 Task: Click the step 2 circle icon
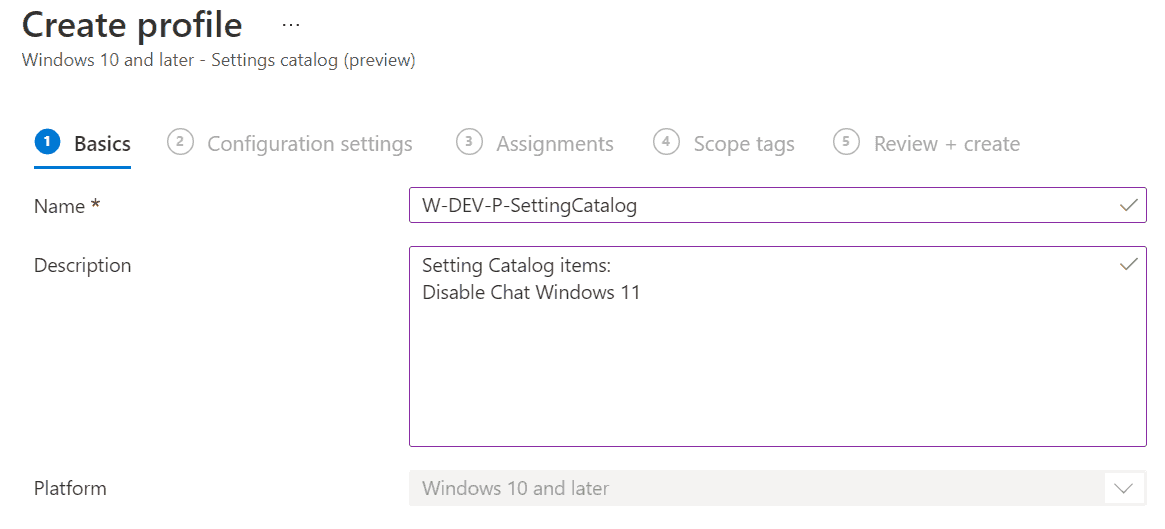click(180, 142)
